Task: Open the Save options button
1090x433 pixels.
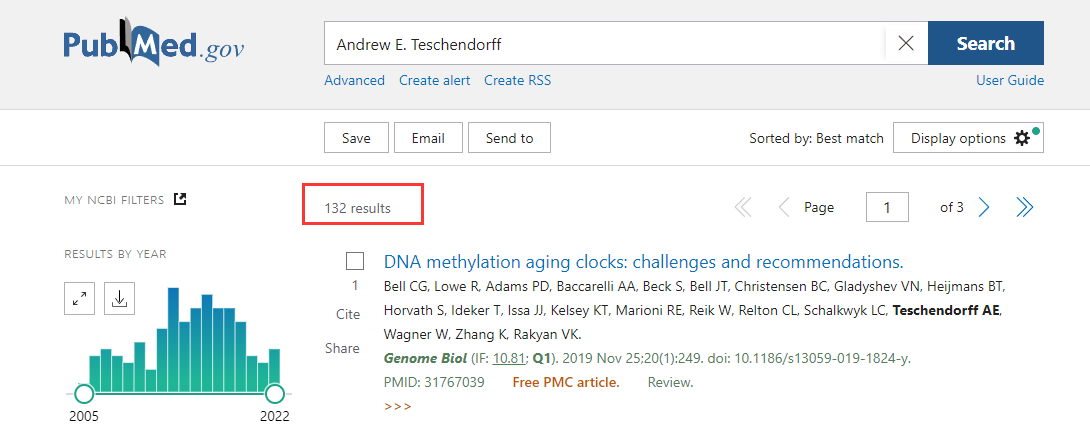Action: (x=356, y=138)
